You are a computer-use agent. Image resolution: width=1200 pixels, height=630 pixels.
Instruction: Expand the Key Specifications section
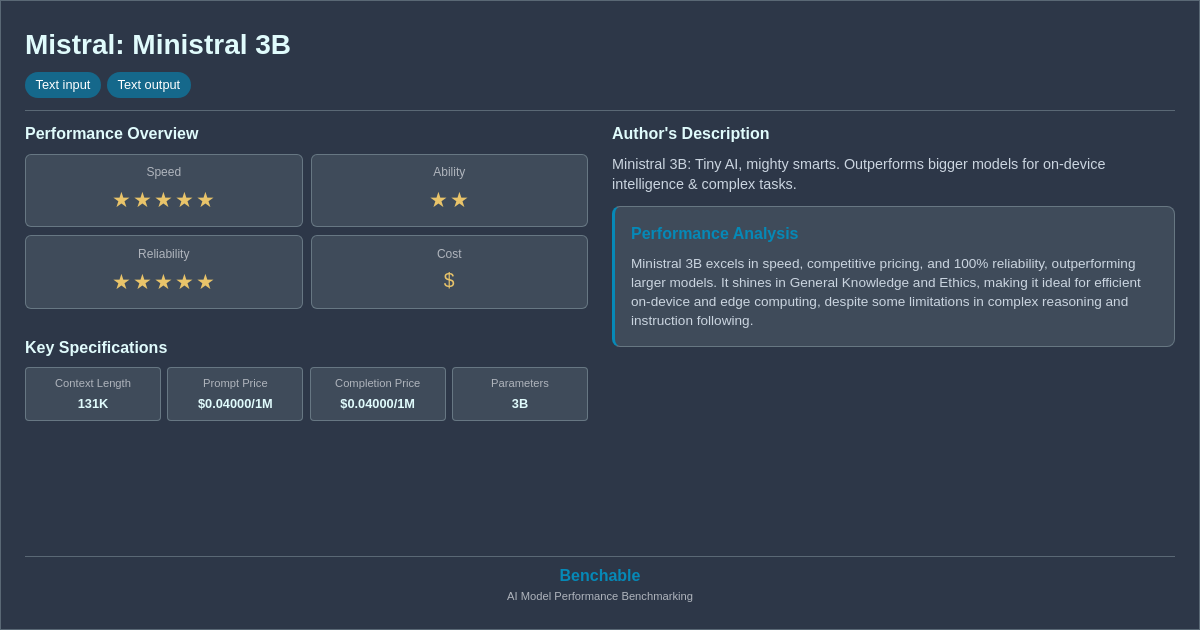click(96, 347)
